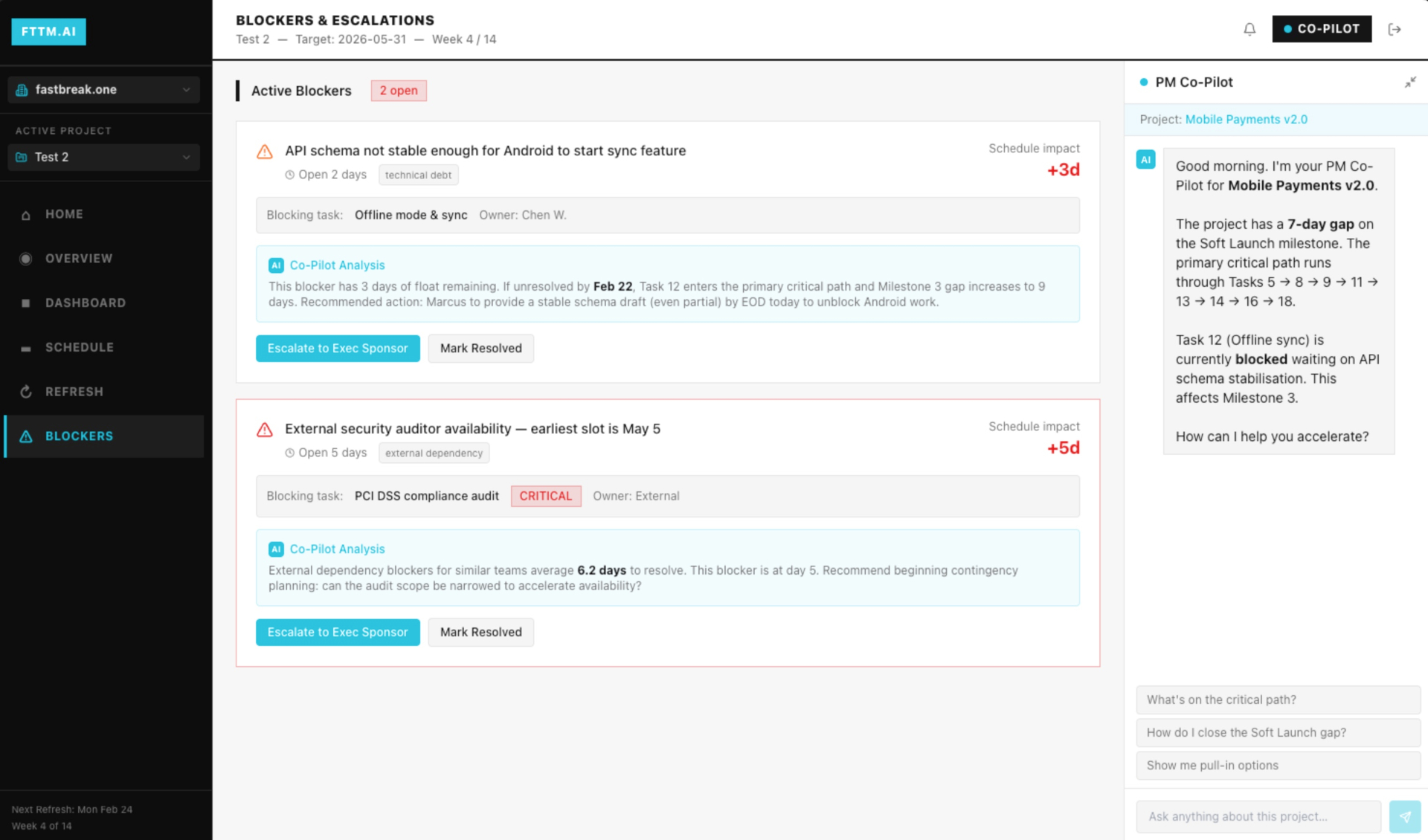The image size is (1428, 840).
Task: Click the "technical debt" tag
Action: click(x=418, y=175)
